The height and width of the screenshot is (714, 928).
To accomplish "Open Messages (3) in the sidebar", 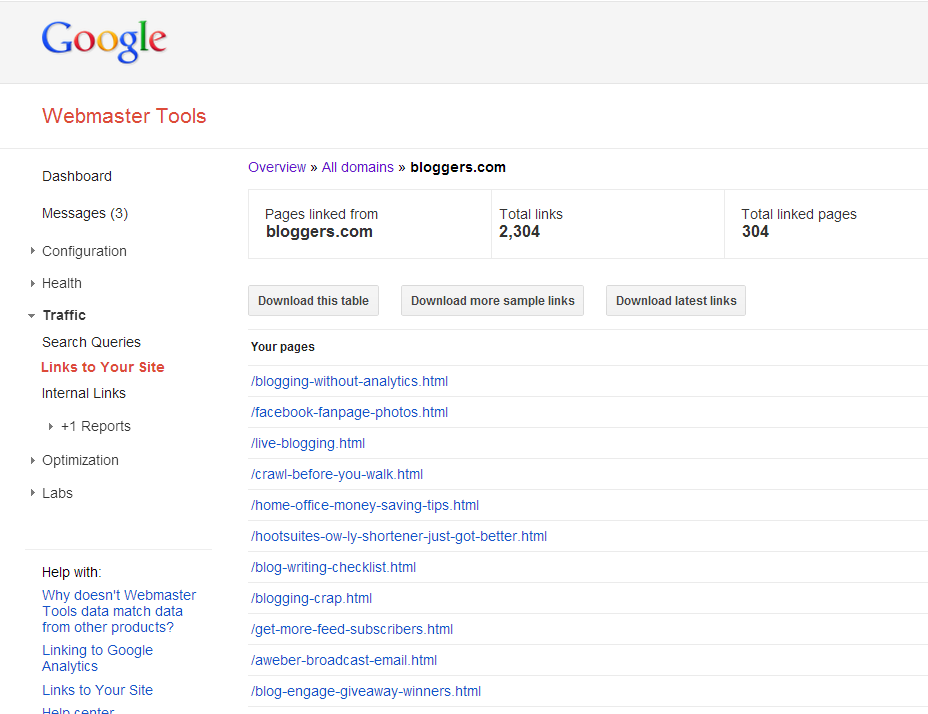I will tap(85, 213).
